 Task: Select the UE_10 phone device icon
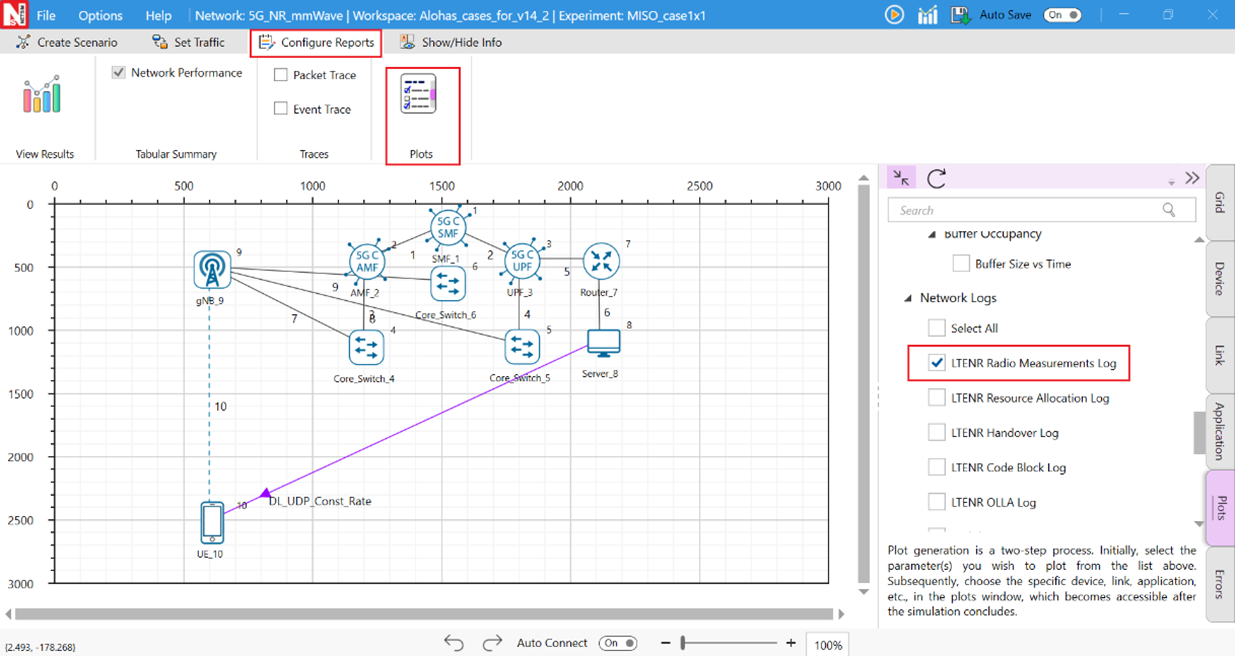(x=211, y=522)
